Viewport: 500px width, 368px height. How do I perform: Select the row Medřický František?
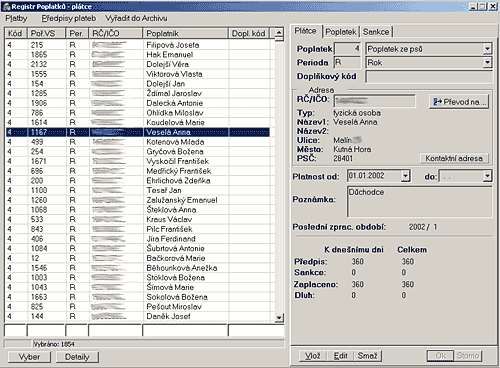(x=137, y=171)
